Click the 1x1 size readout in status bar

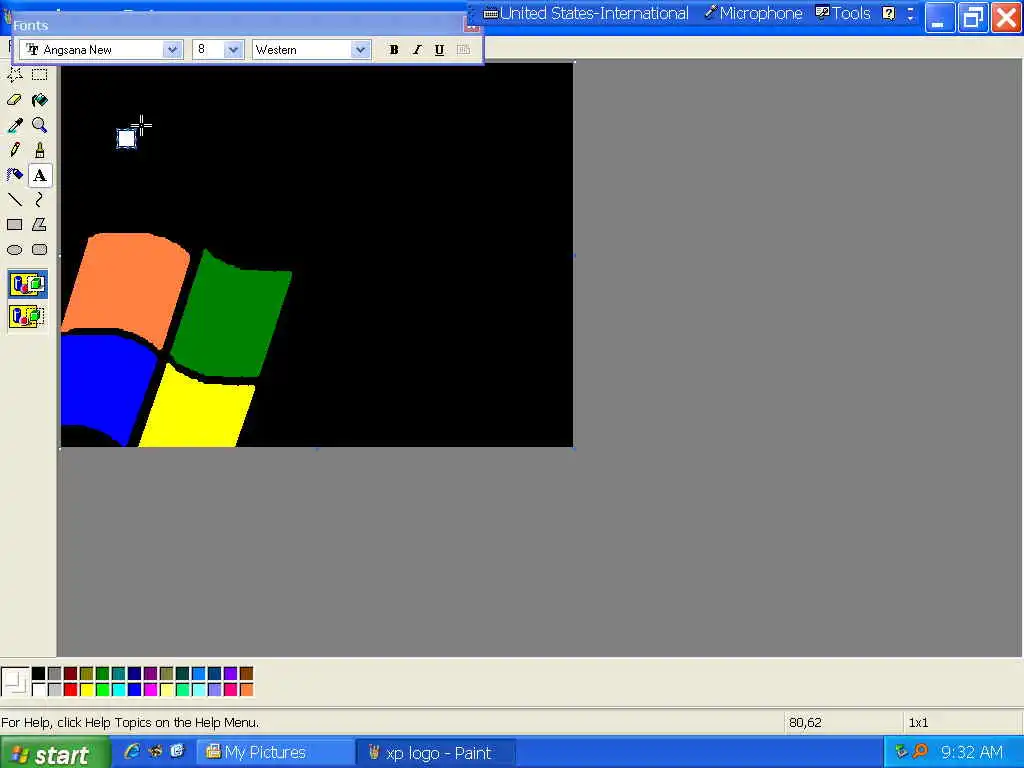click(918, 722)
